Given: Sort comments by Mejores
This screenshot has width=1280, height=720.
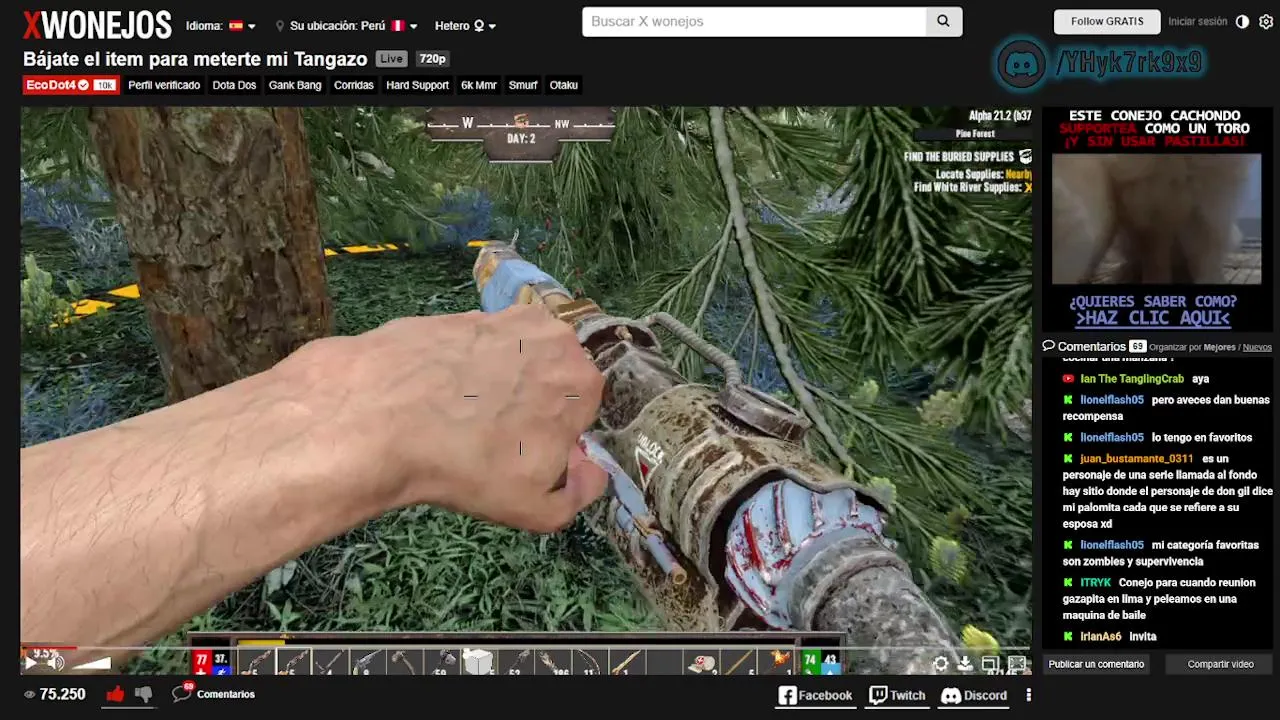Looking at the screenshot, I should (1219, 347).
